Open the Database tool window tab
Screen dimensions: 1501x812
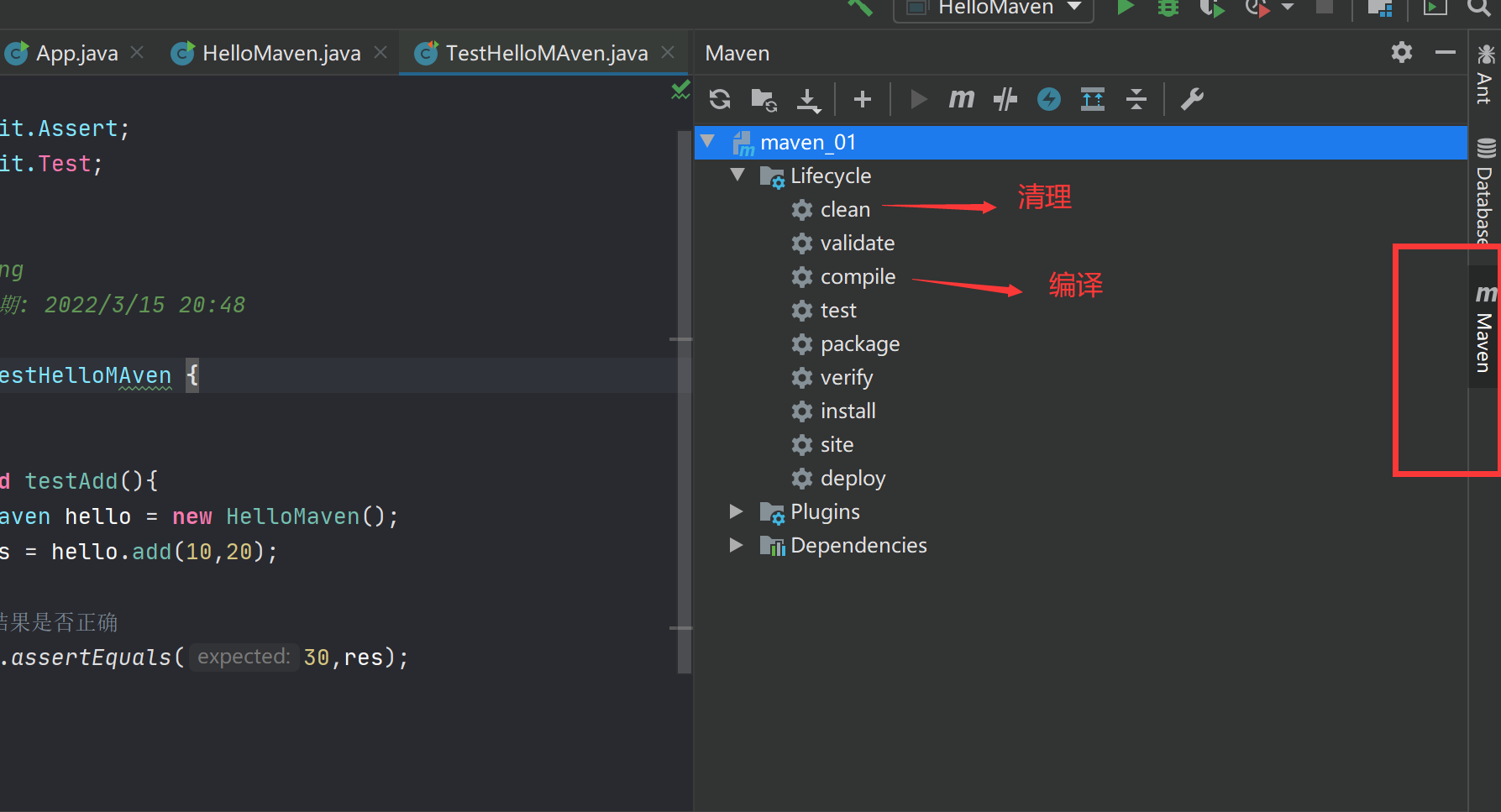(1485, 191)
